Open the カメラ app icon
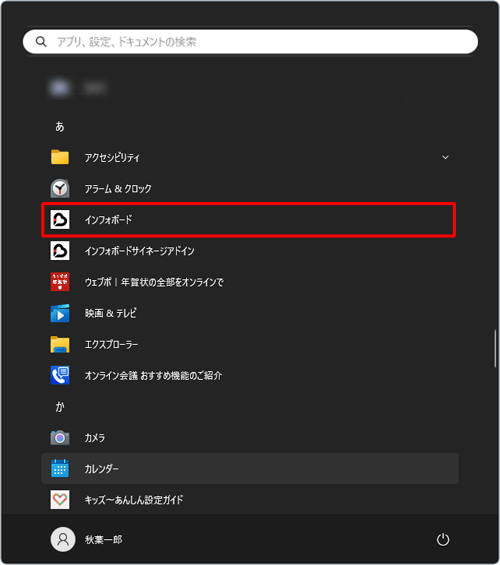Image resolution: width=500 pixels, height=565 pixels. click(60, 437)
